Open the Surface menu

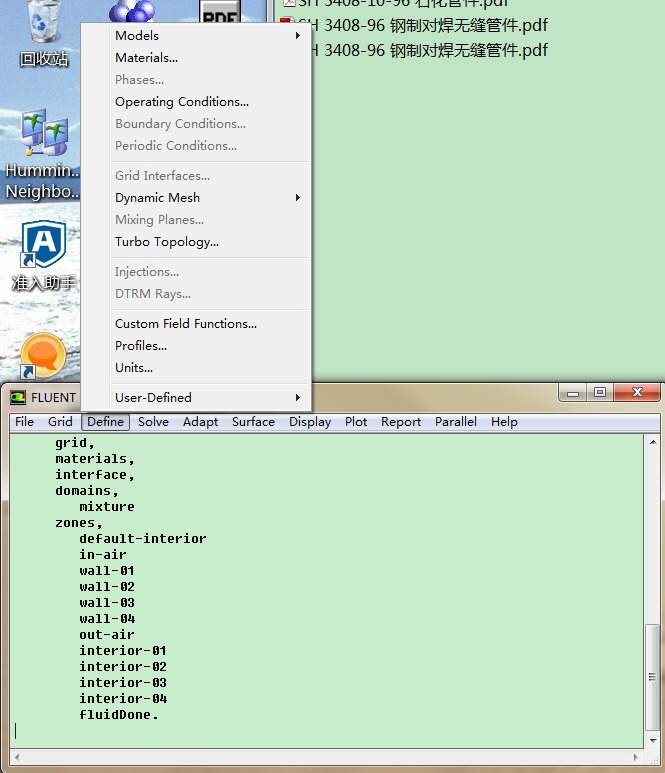click(x=253, y=422)
